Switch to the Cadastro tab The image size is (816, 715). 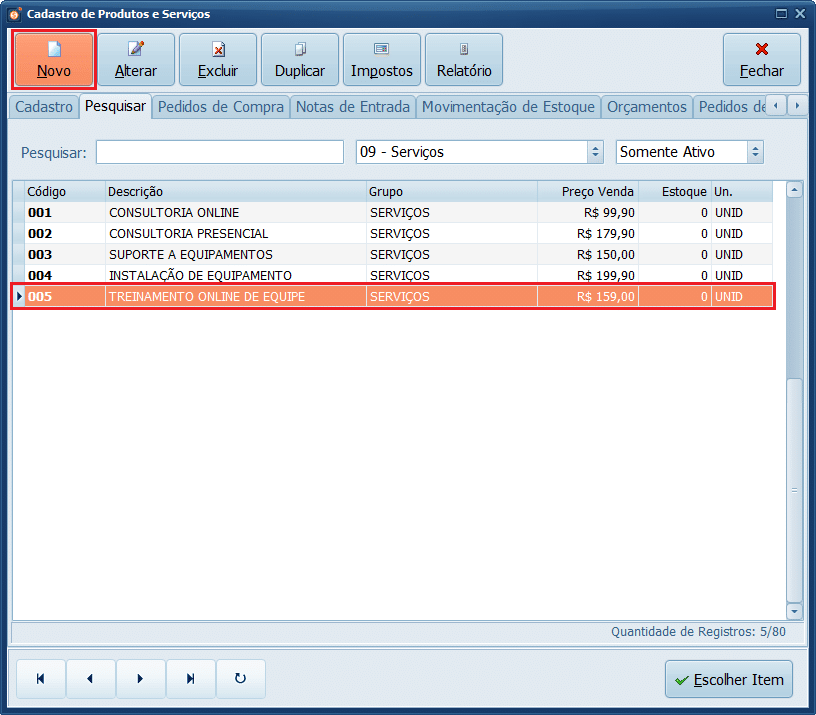coord(44,107)
